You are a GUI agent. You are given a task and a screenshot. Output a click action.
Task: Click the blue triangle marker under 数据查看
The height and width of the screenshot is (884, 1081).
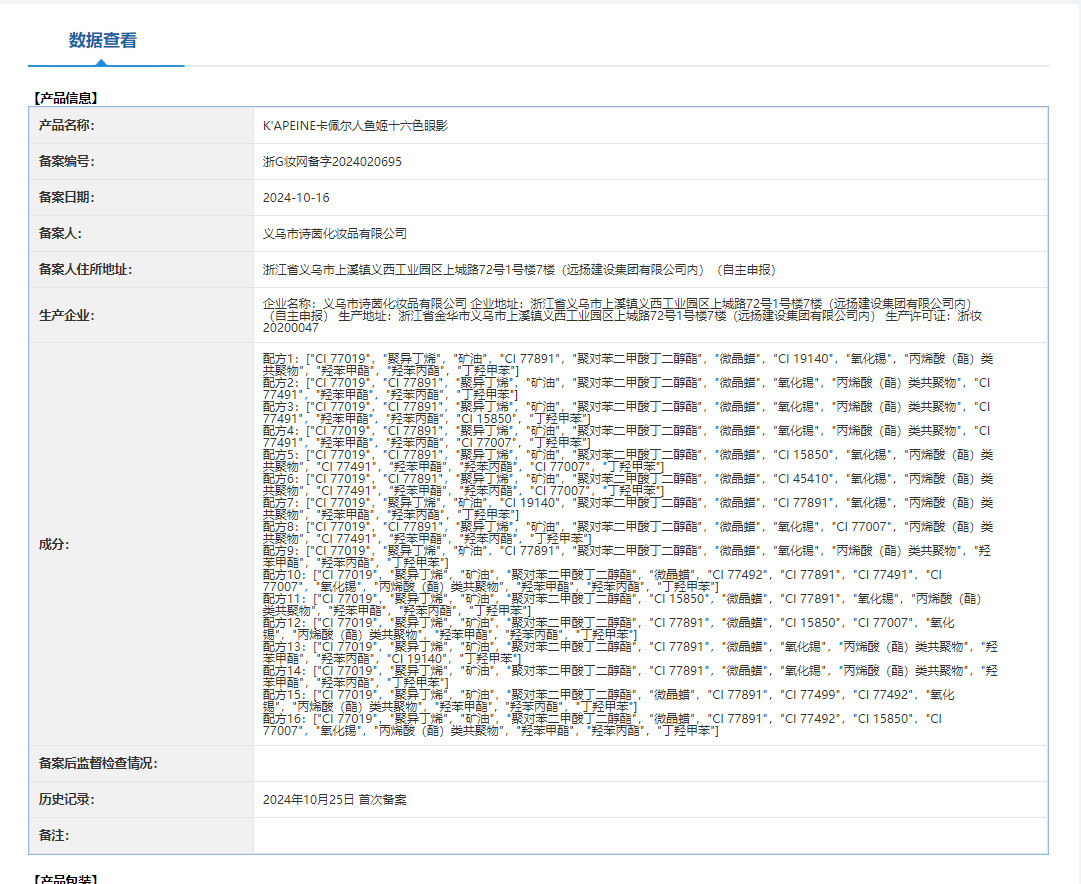pyautogui.click(x=101, y=62)
